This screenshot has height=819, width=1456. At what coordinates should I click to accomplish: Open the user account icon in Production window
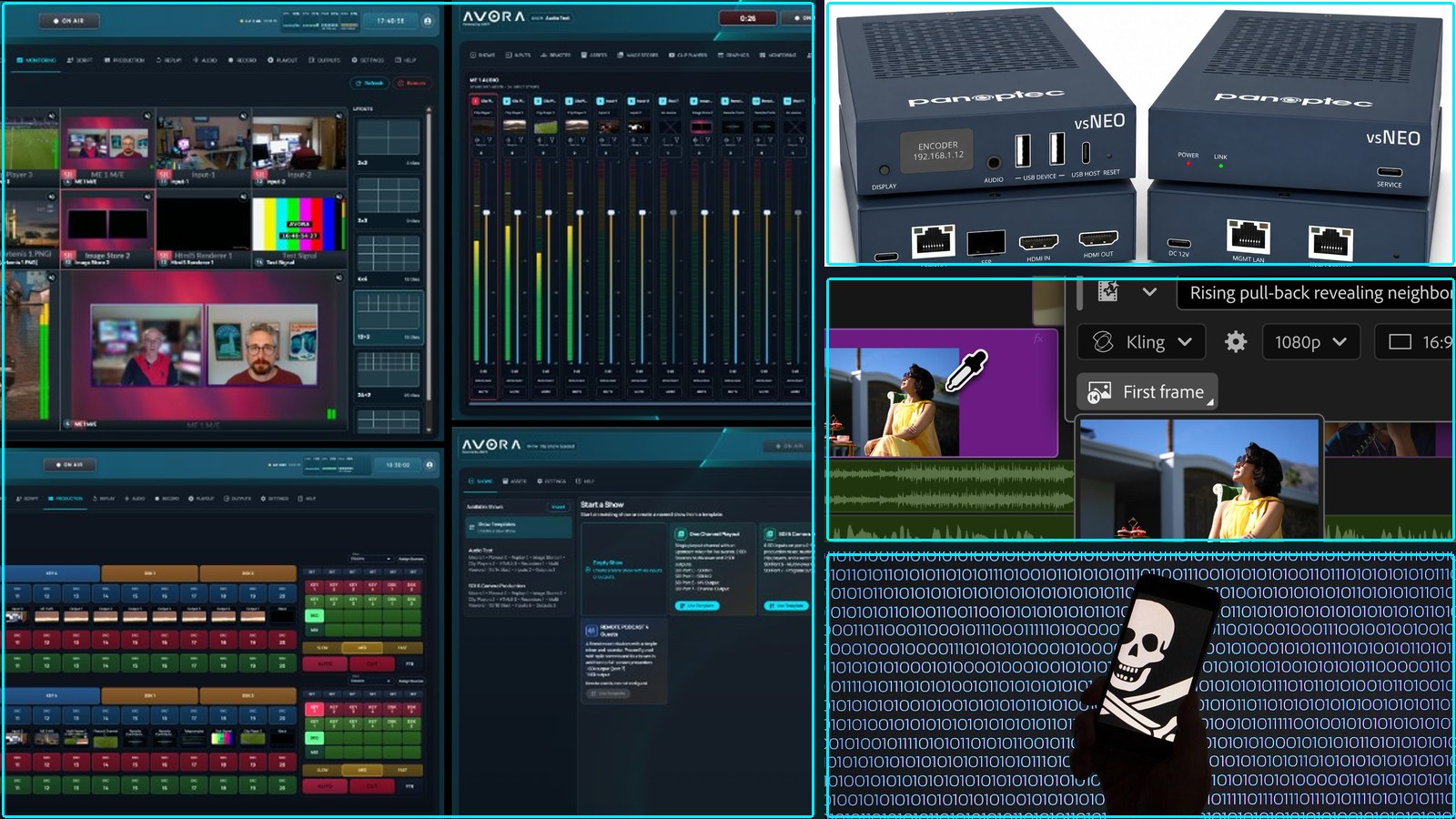coord(430,465)
